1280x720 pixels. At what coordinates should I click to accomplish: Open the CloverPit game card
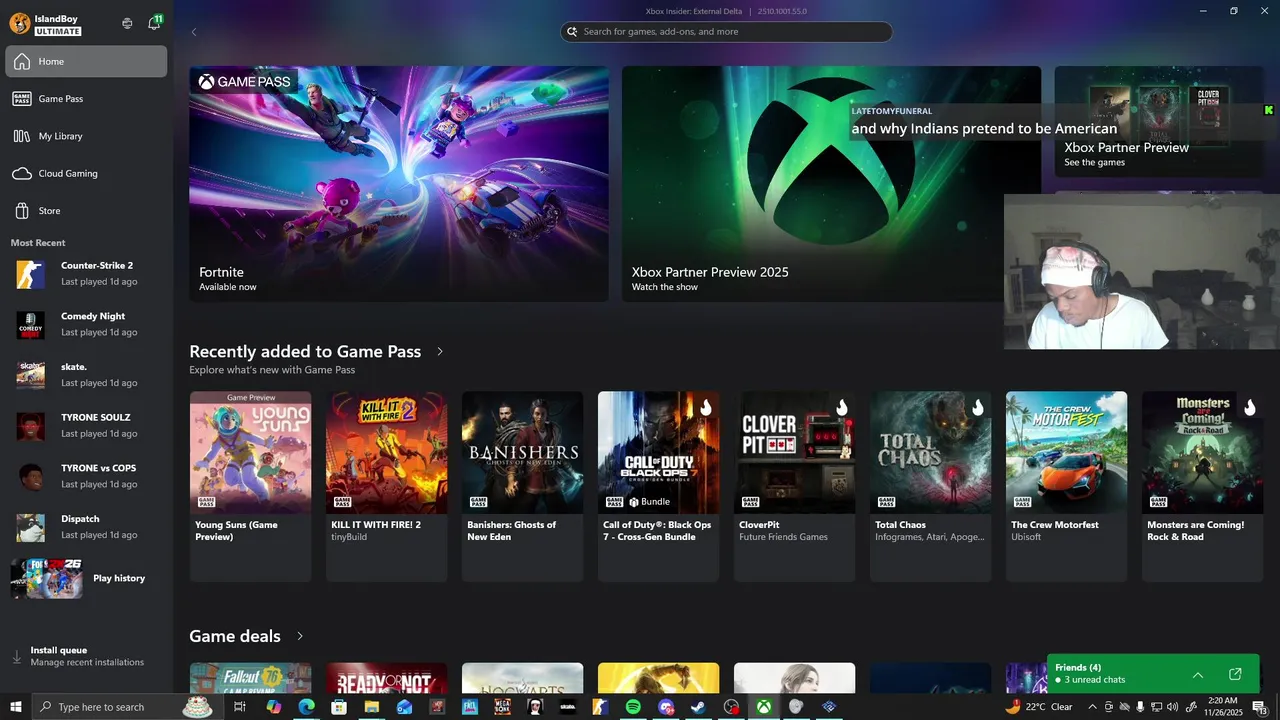pos(794,486)
